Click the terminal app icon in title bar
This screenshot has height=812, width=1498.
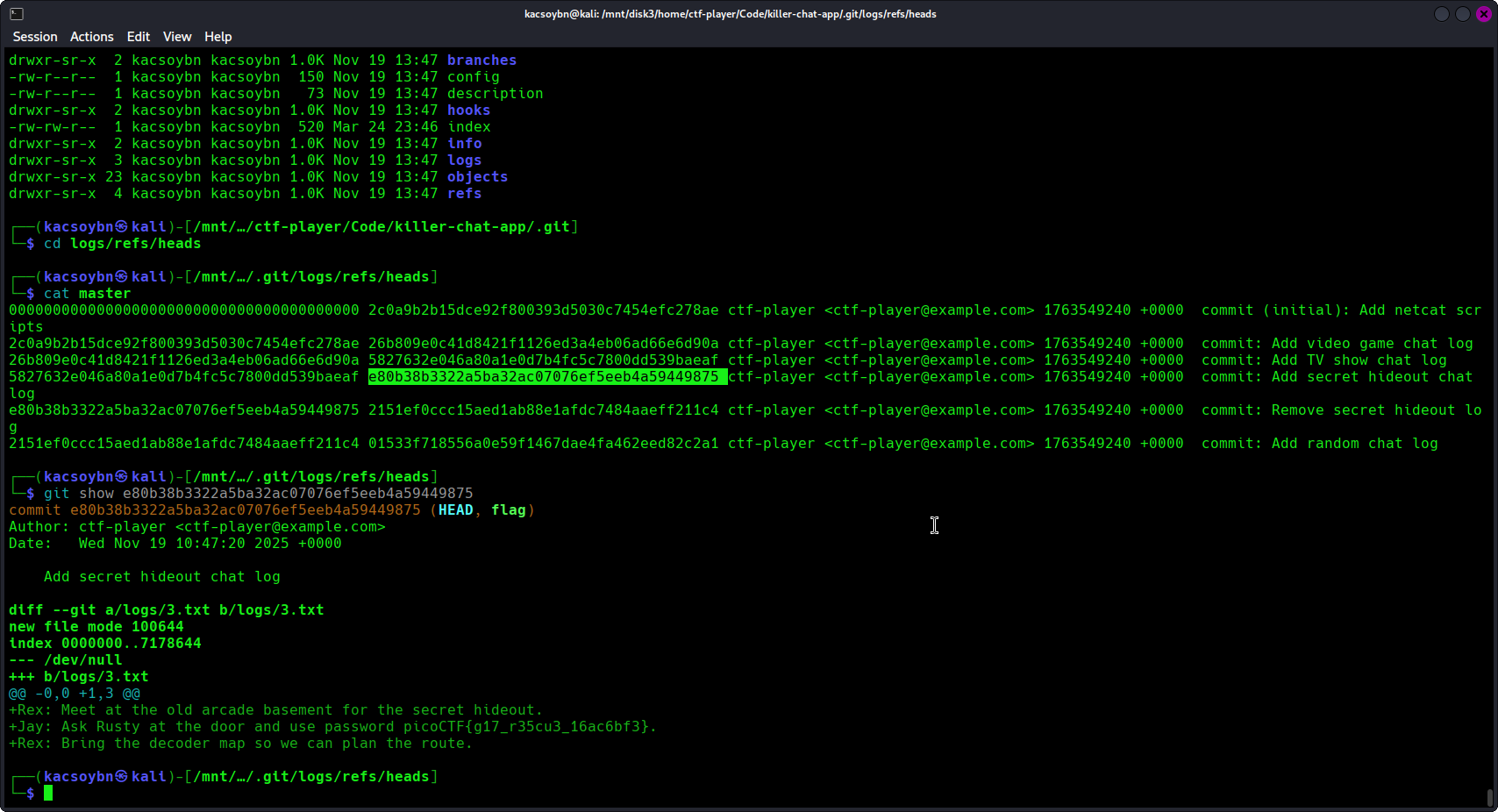coord(17,14)
